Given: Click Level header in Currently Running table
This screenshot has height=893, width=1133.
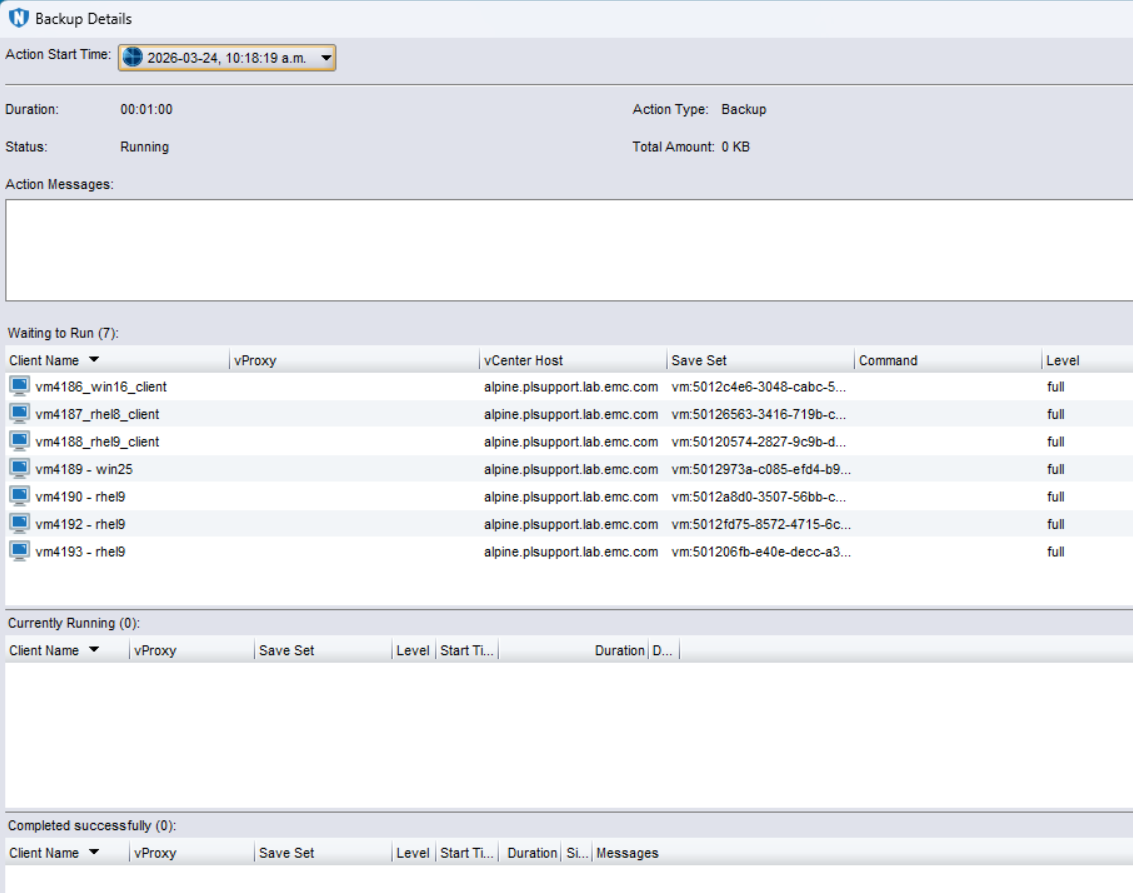Looking at the screenshot, I should [413, 650].
